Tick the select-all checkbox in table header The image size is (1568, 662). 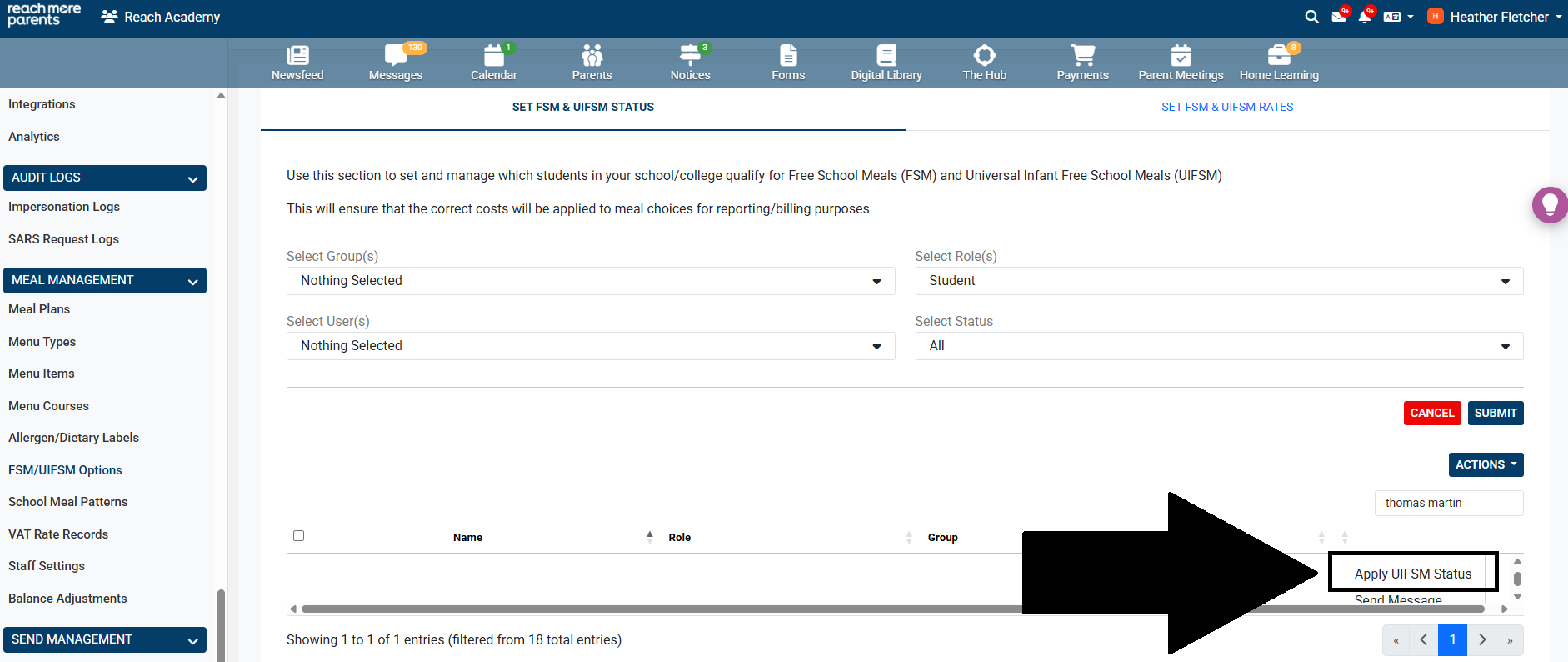(x=299, y=536)
